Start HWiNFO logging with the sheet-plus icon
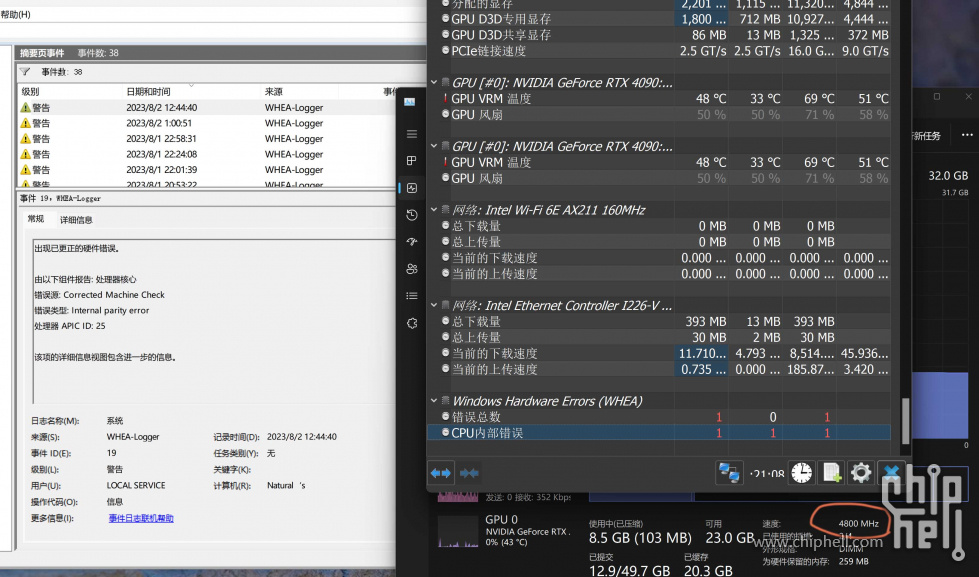 (832, 473)
